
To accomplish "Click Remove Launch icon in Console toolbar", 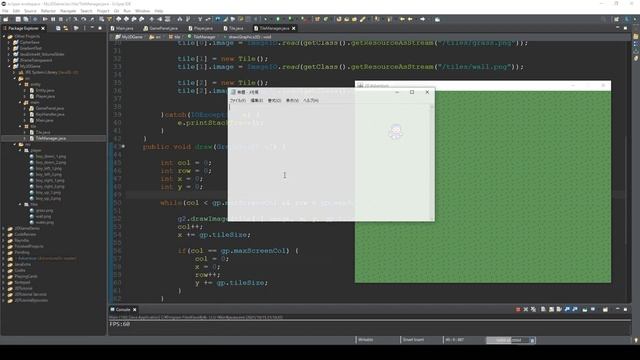I will pos(526,310).
